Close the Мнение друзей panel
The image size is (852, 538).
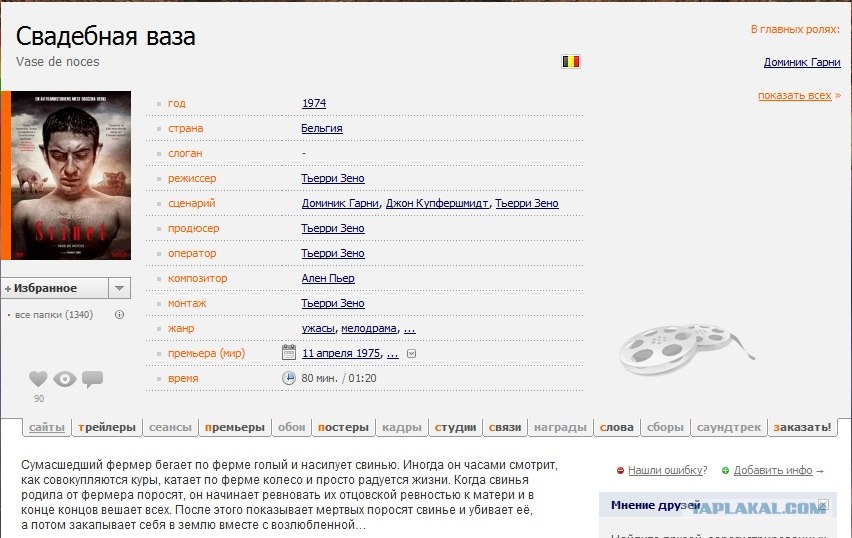[823, 505]
